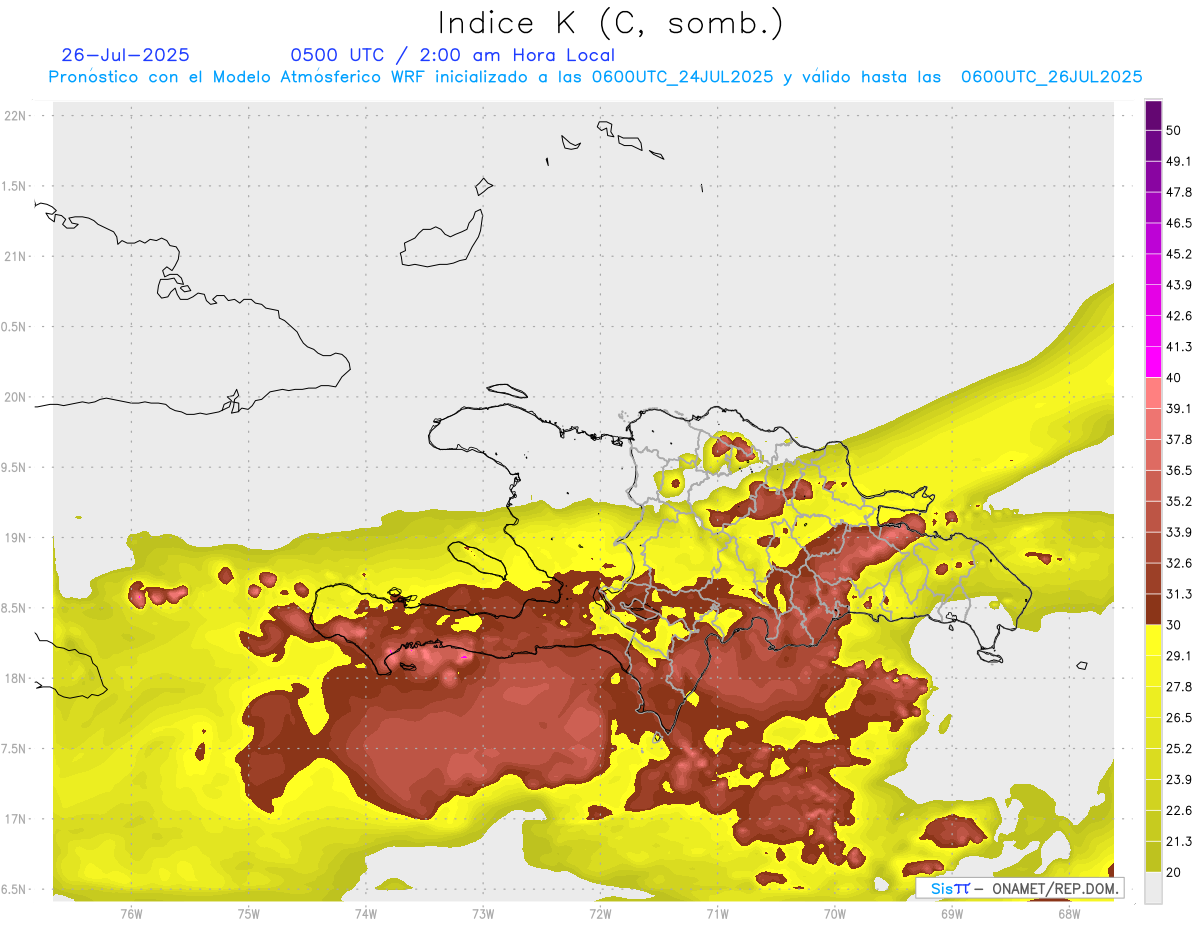Click the "43.9" color bar value

[1179, 285]
